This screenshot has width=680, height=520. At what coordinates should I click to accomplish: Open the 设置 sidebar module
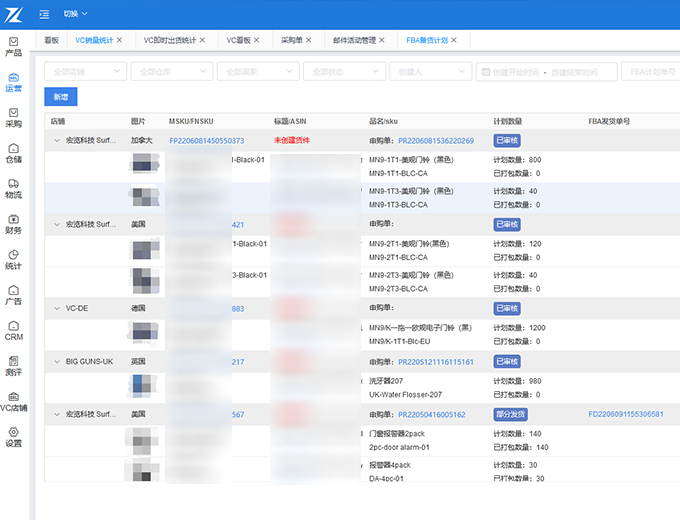pyautogui.click(x=13, y=438)
